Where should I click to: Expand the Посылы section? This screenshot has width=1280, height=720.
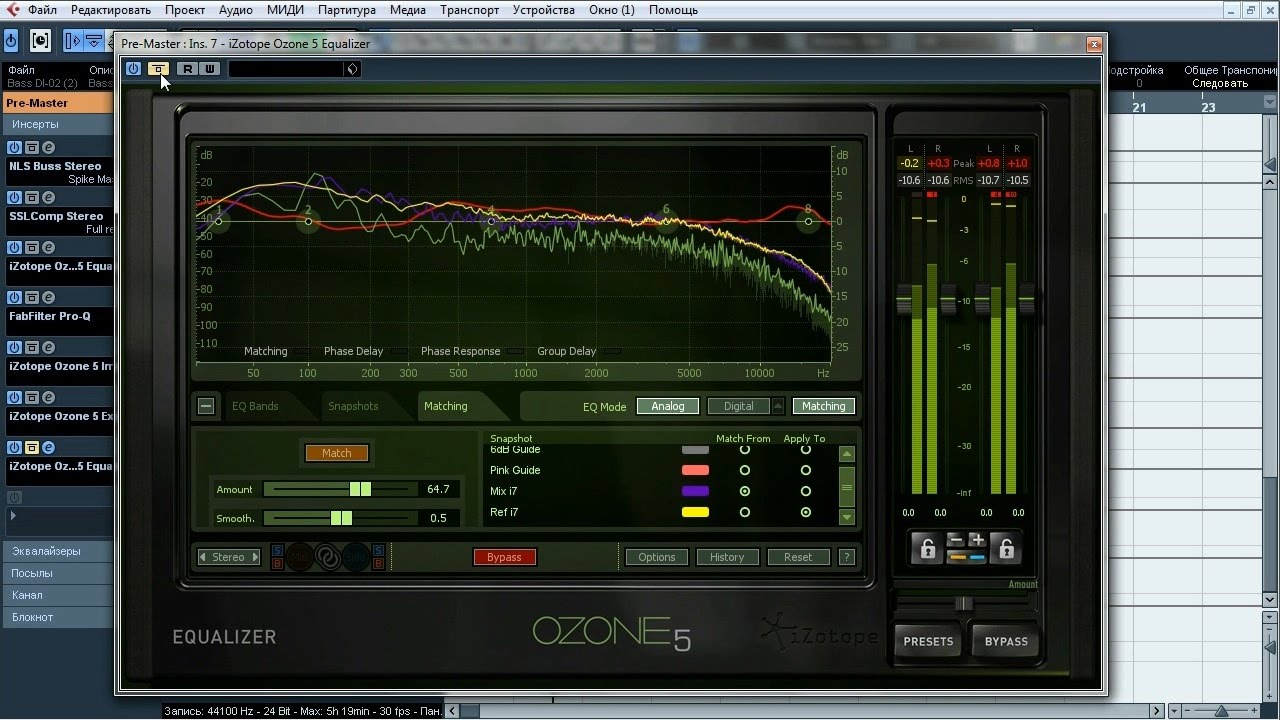click(x=58, y=573)
